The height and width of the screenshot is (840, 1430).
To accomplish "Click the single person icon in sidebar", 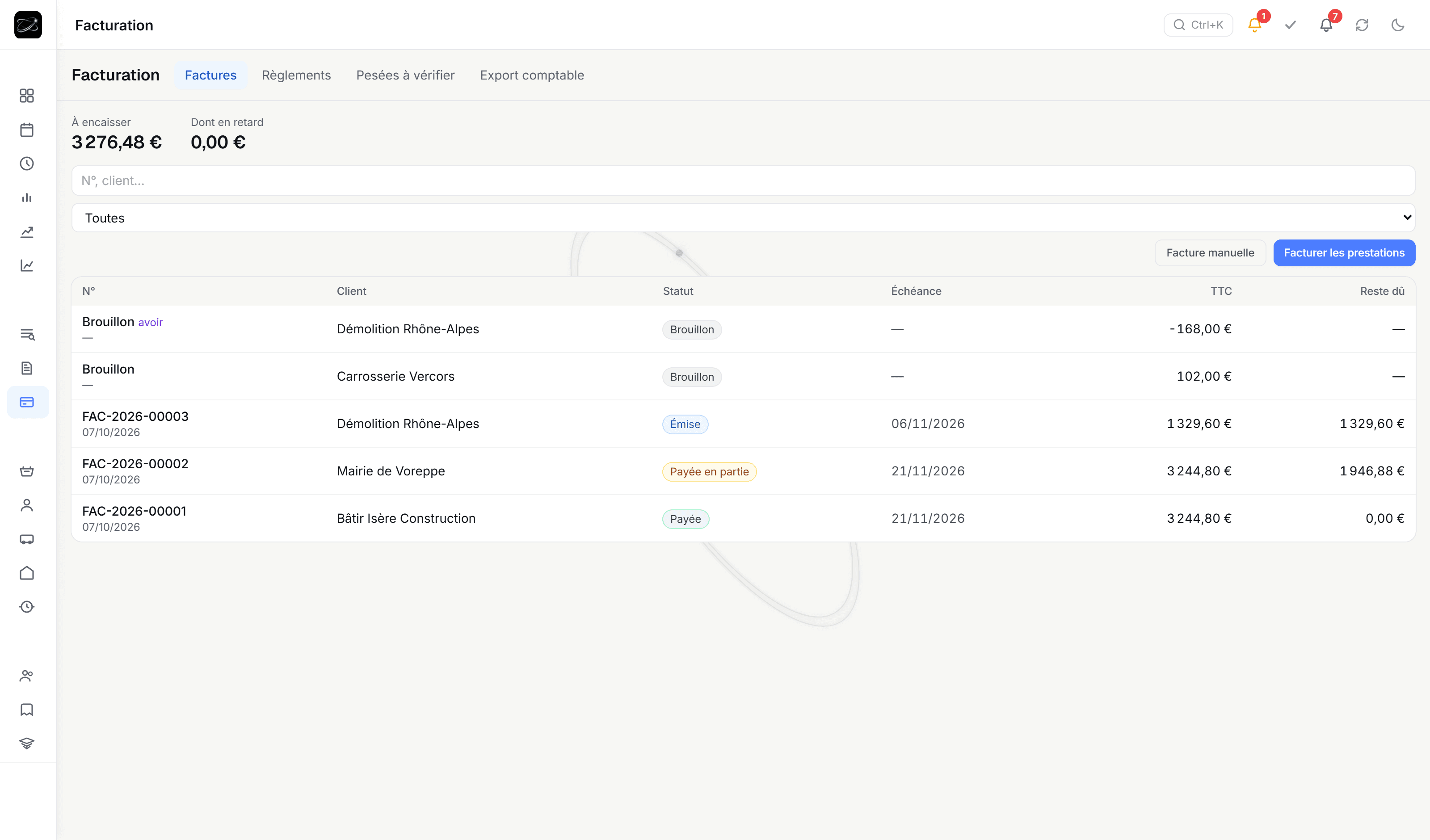I will [x=27, y=505].
